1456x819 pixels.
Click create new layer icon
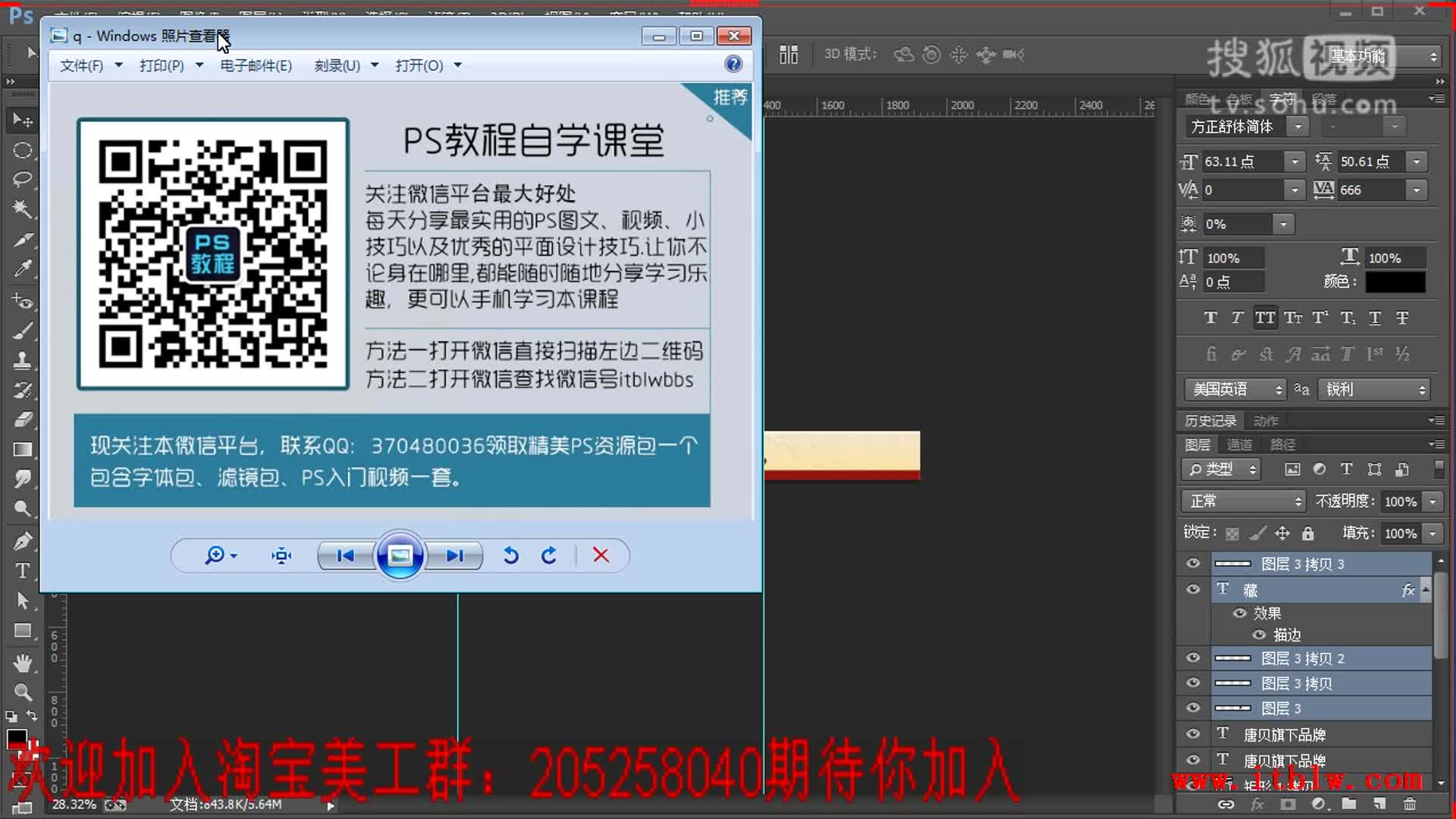pos(1379,804)
